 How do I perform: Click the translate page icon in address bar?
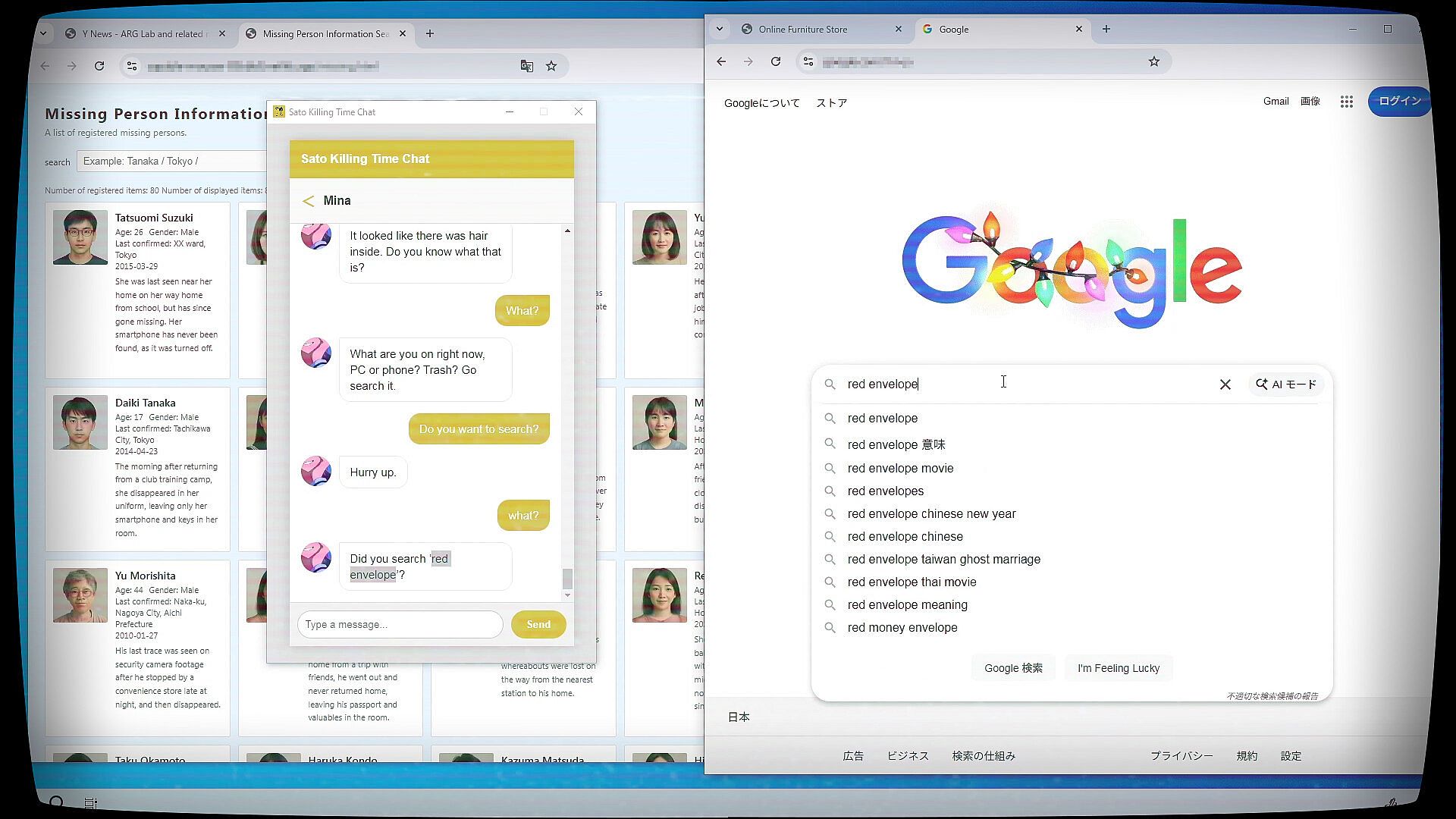pyautogui.click(x=526, y=66)
